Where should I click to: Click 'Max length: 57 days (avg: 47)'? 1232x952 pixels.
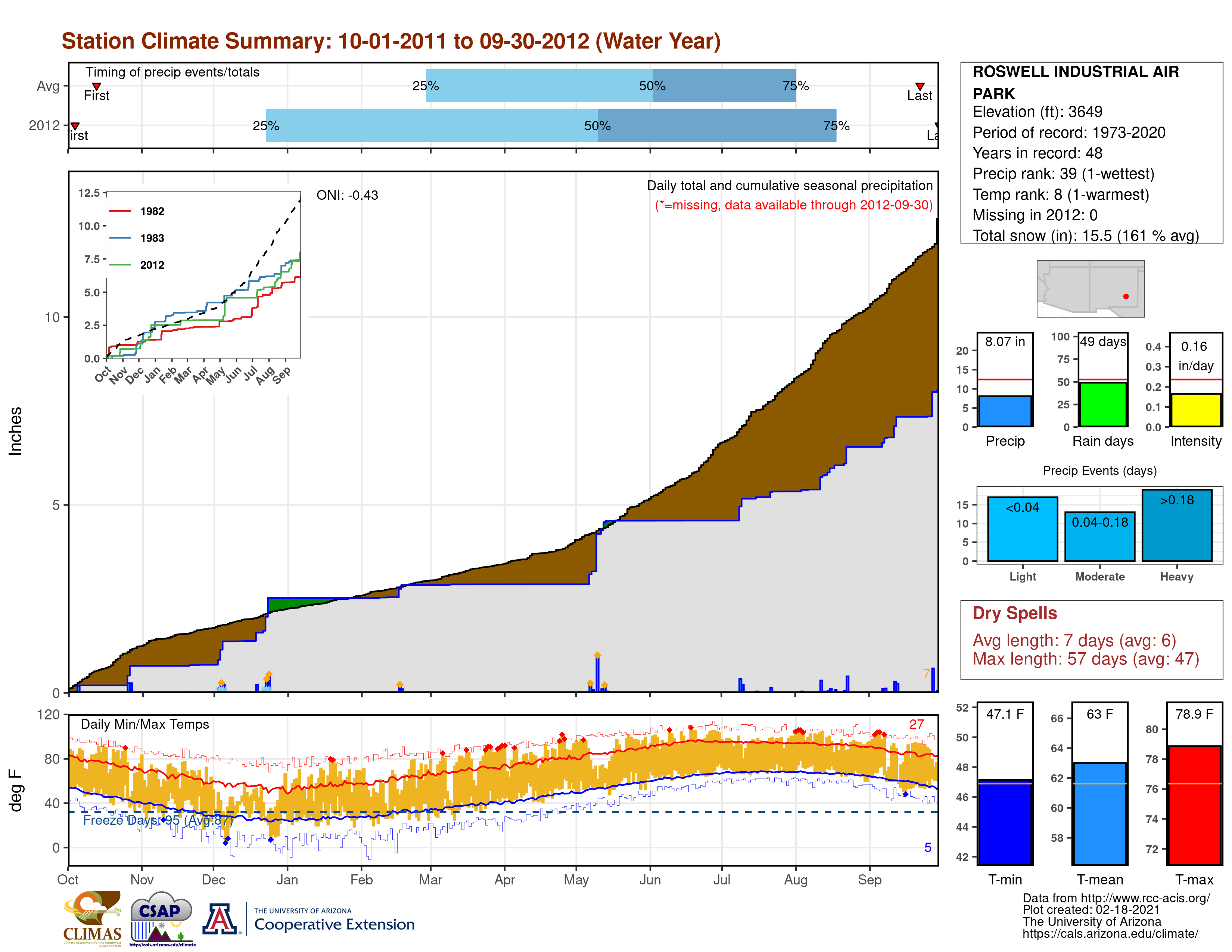click(1085, 659)
